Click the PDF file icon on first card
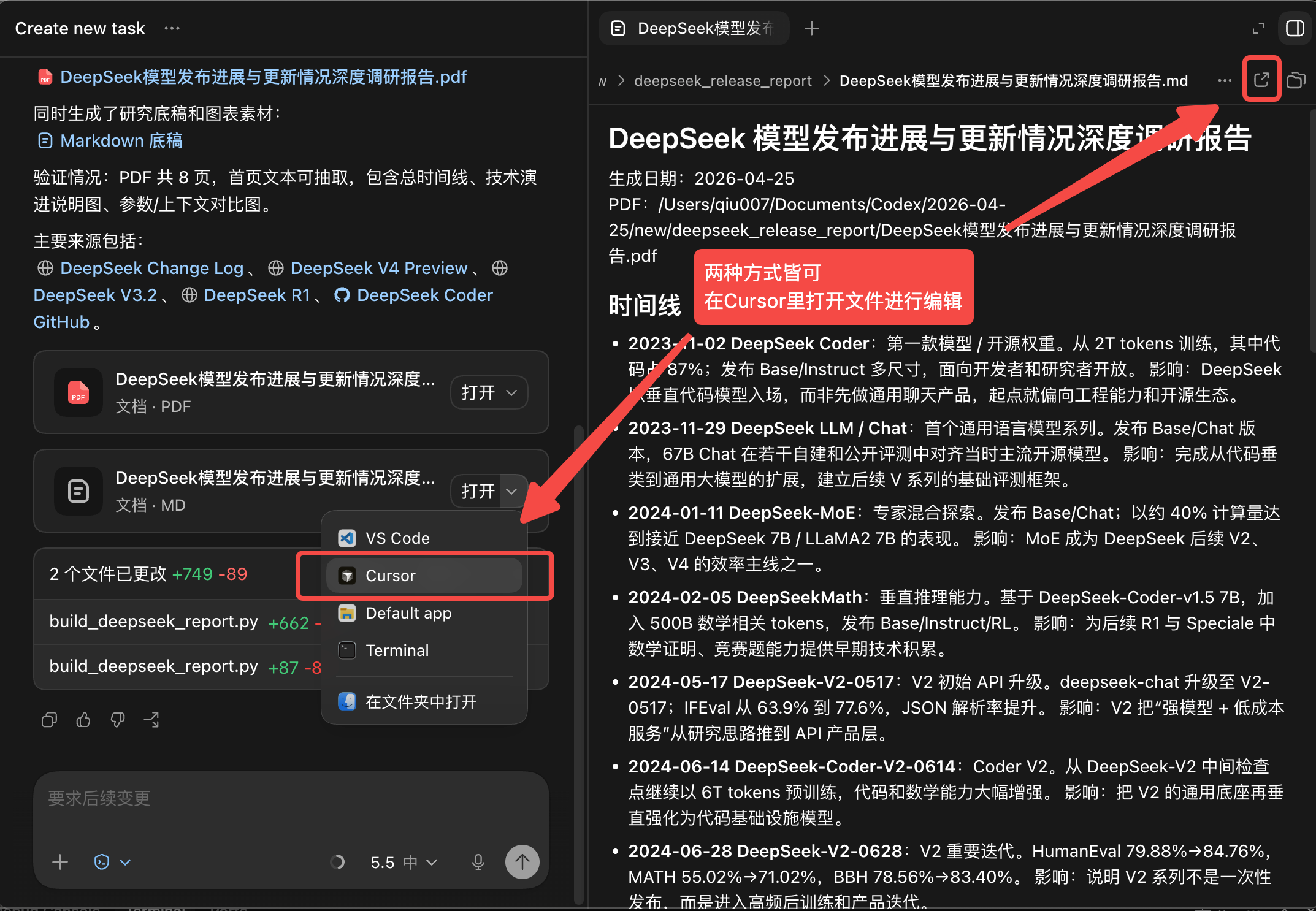 (x=78, y=392)
